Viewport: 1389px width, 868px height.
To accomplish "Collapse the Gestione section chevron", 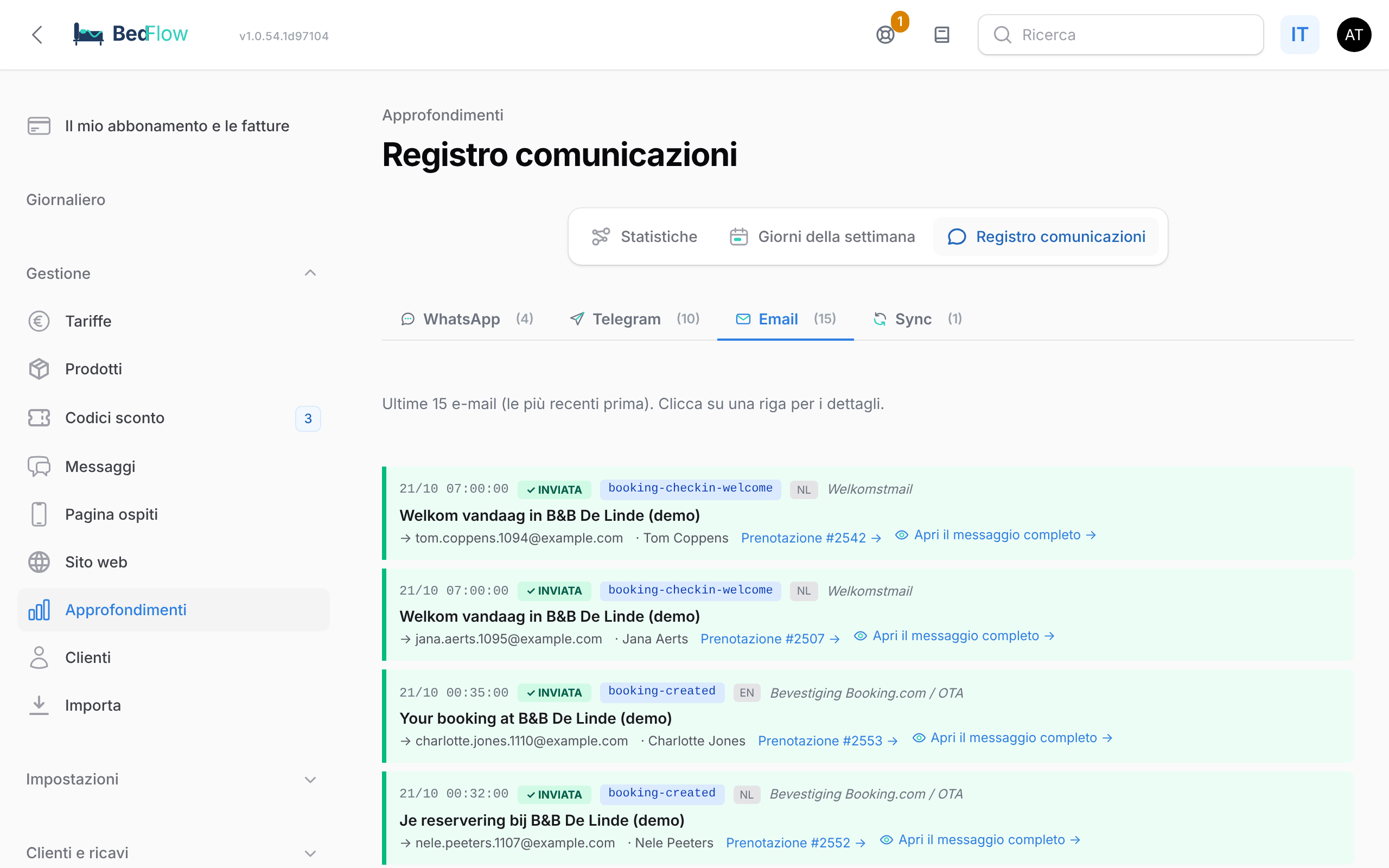I will pyautogui.click(x=310, y=273).
